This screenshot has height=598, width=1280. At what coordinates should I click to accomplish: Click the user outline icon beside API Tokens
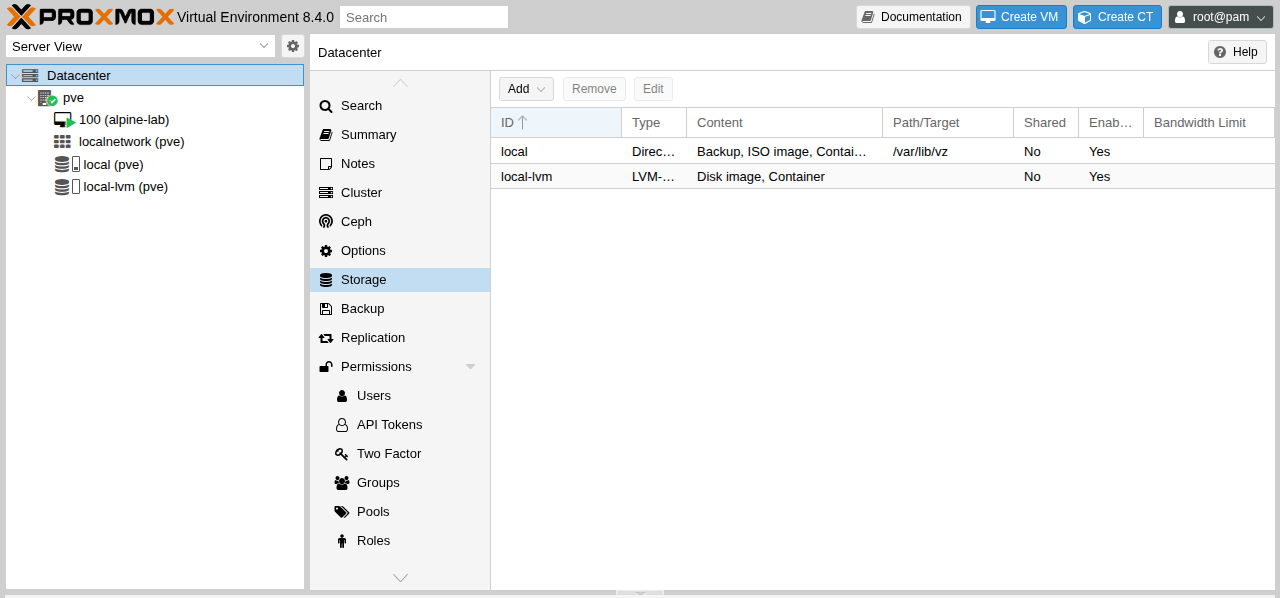342,425
